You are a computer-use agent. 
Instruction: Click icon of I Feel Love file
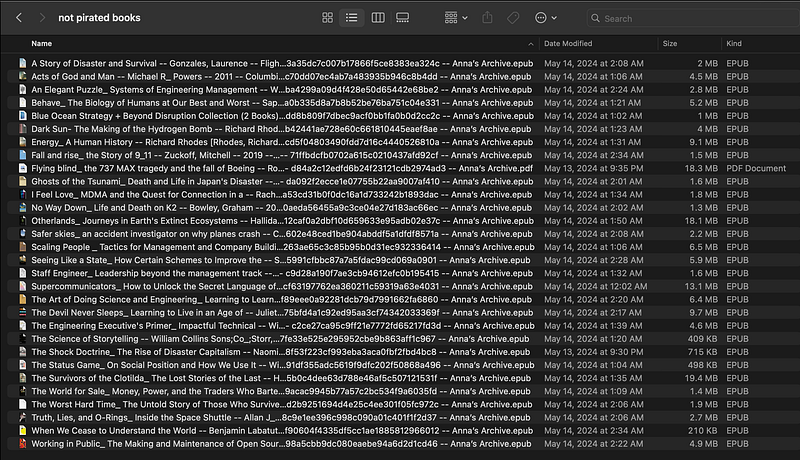(22, 194)
